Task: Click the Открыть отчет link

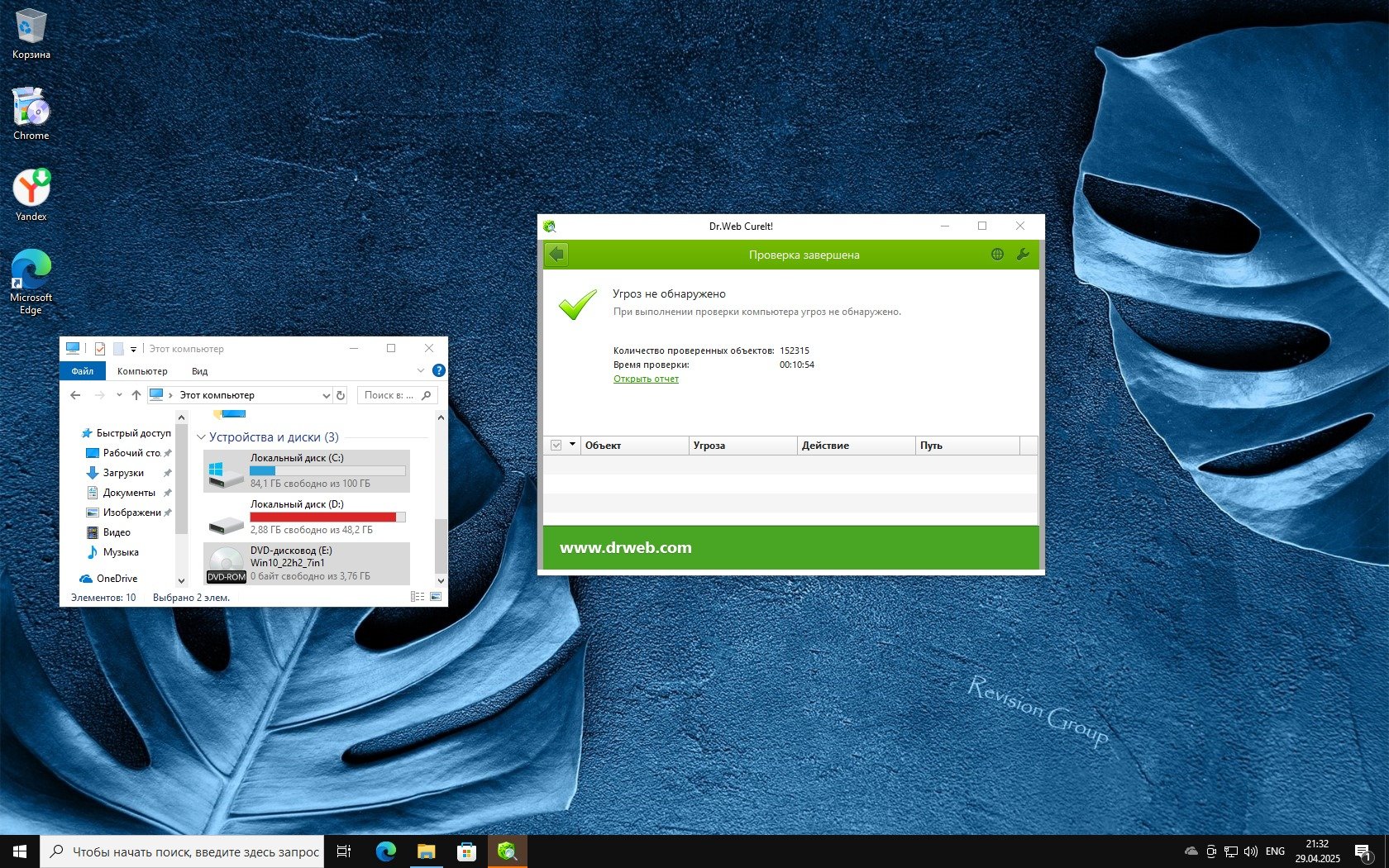Action: click(646, 379)
